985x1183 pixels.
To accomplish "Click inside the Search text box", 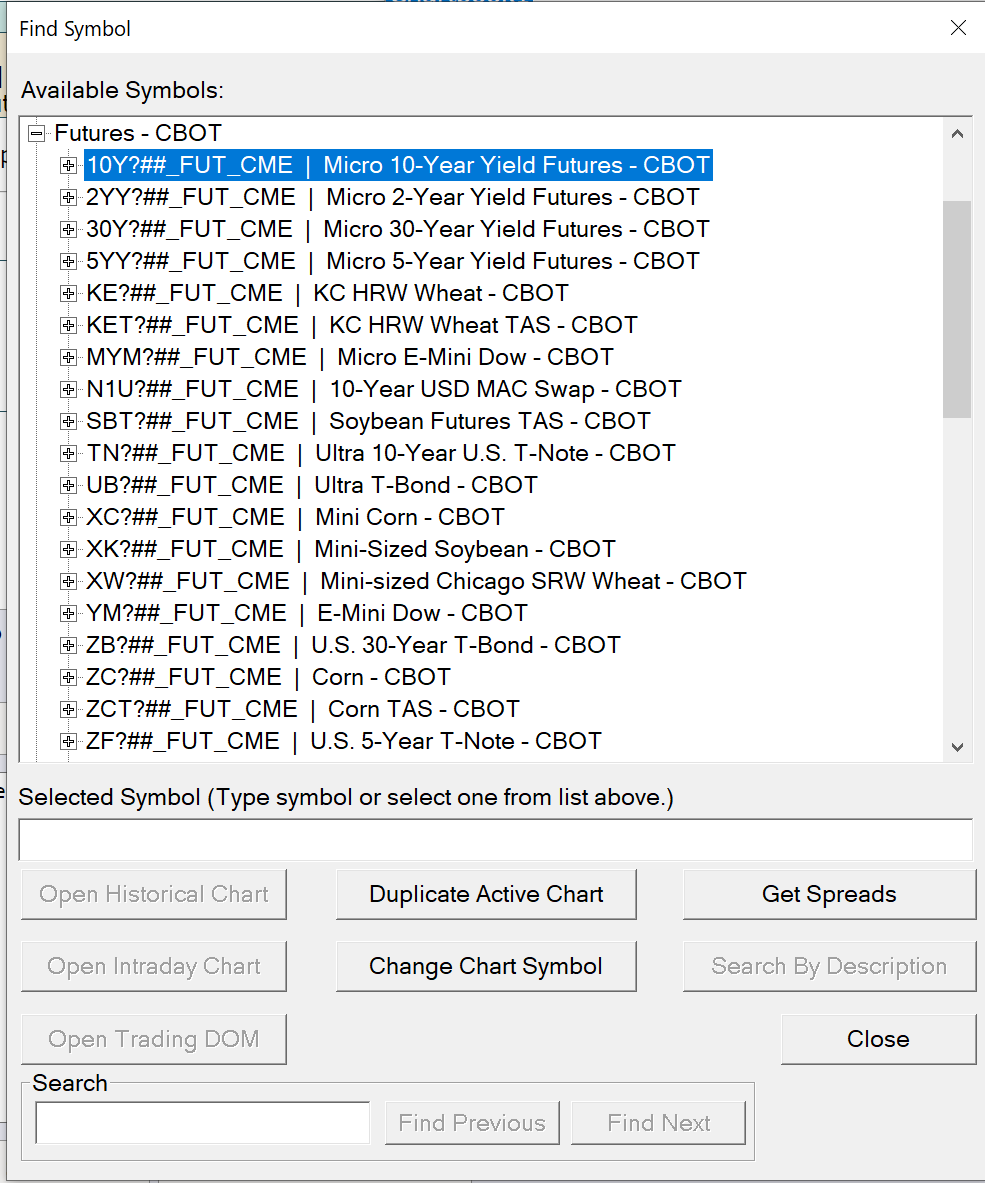I will 203,1123.
